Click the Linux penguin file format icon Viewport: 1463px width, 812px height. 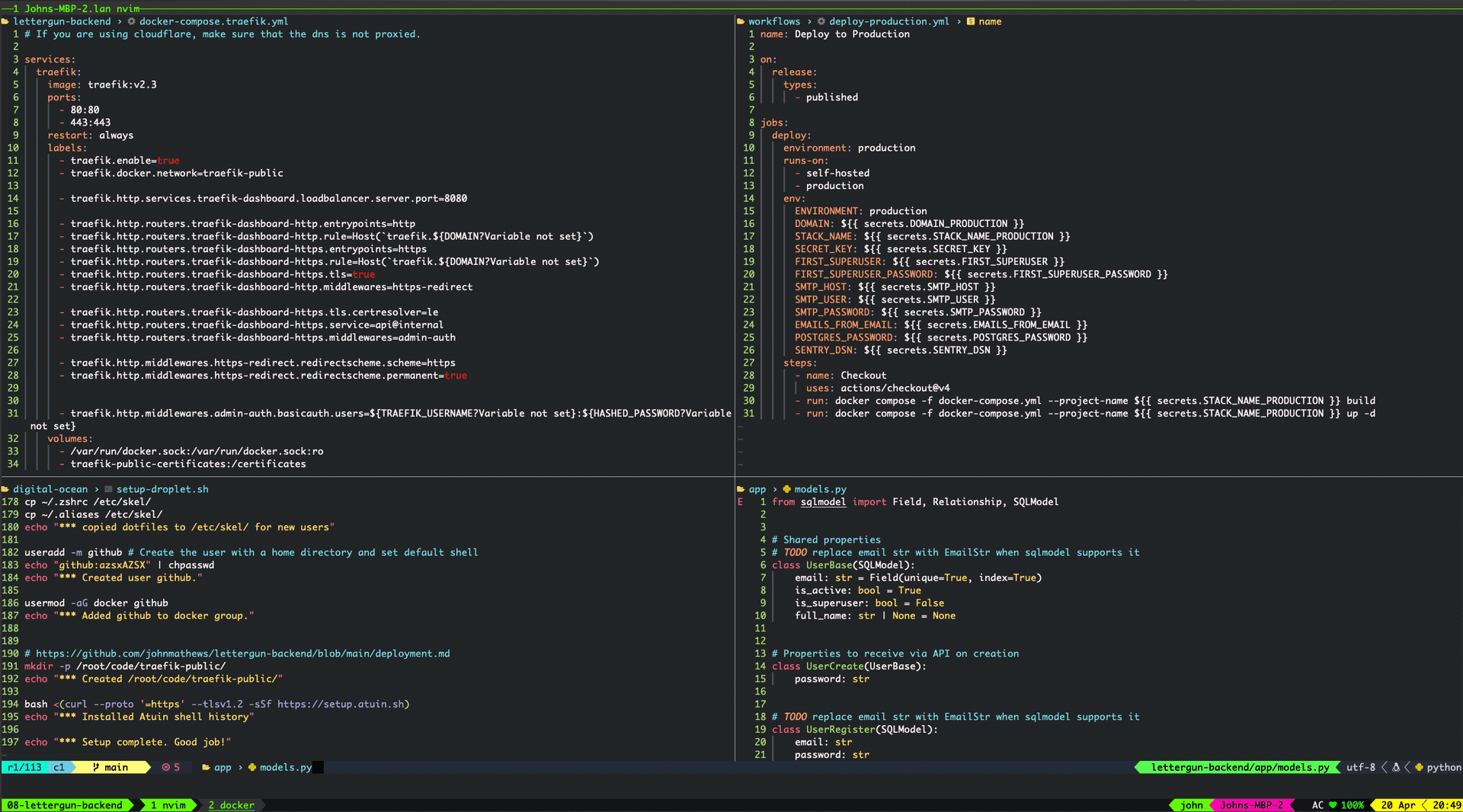(1396, 767)
